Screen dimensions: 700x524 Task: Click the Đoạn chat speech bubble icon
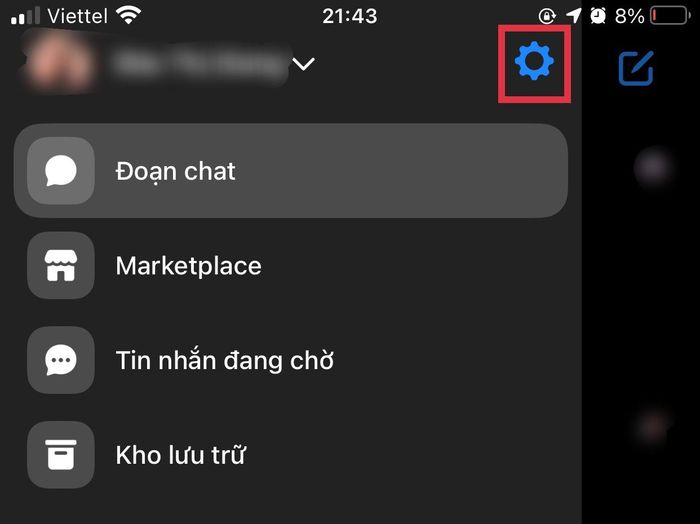coord(61,171)
